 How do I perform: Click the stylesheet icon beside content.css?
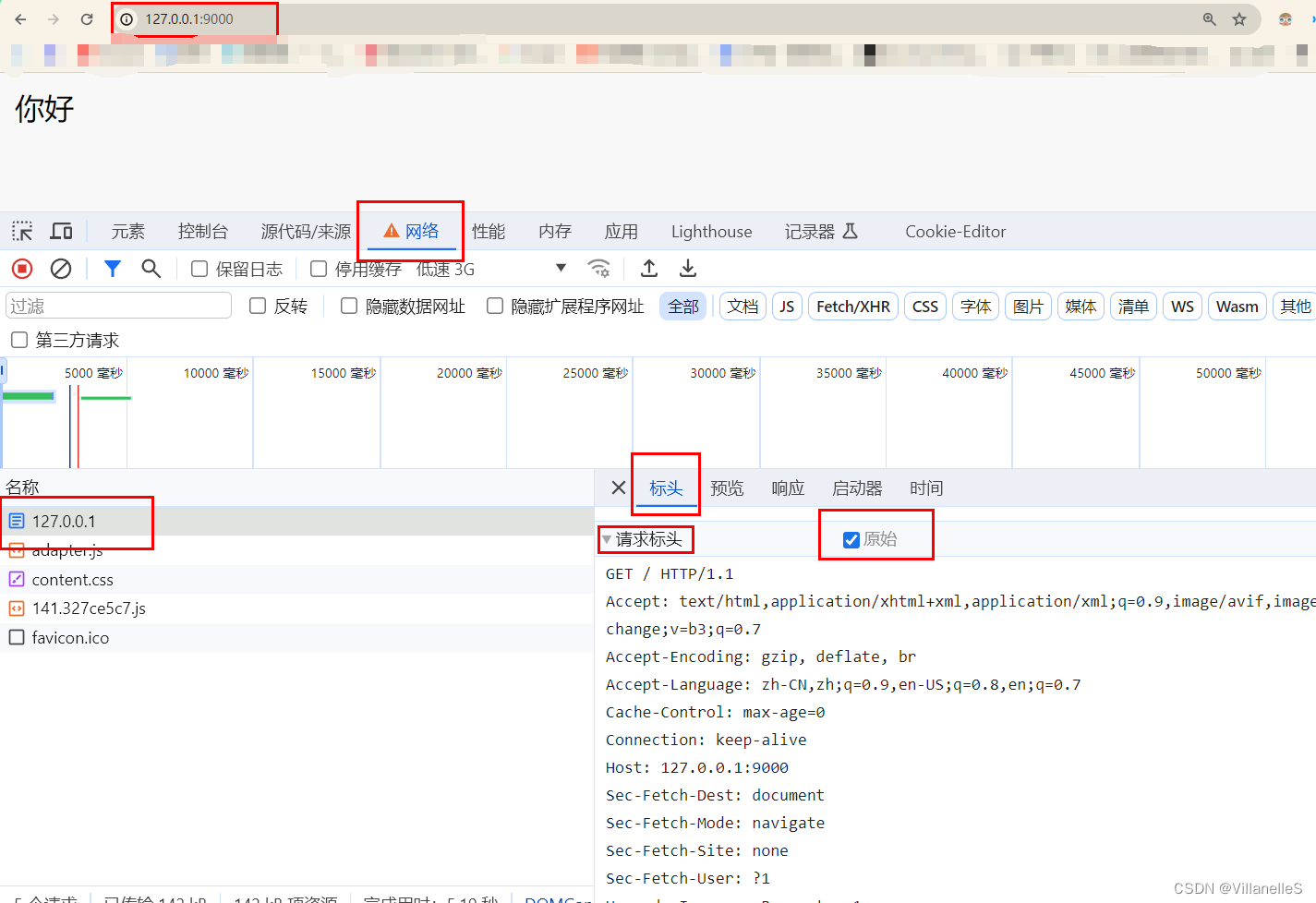pos(17,579)
